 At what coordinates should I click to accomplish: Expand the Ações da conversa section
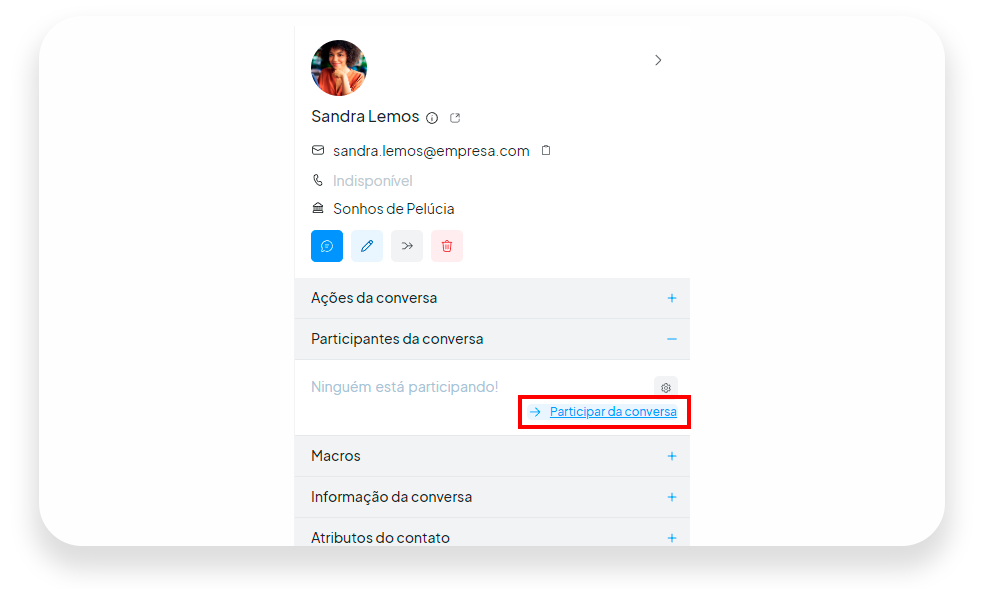click(492, 298)
